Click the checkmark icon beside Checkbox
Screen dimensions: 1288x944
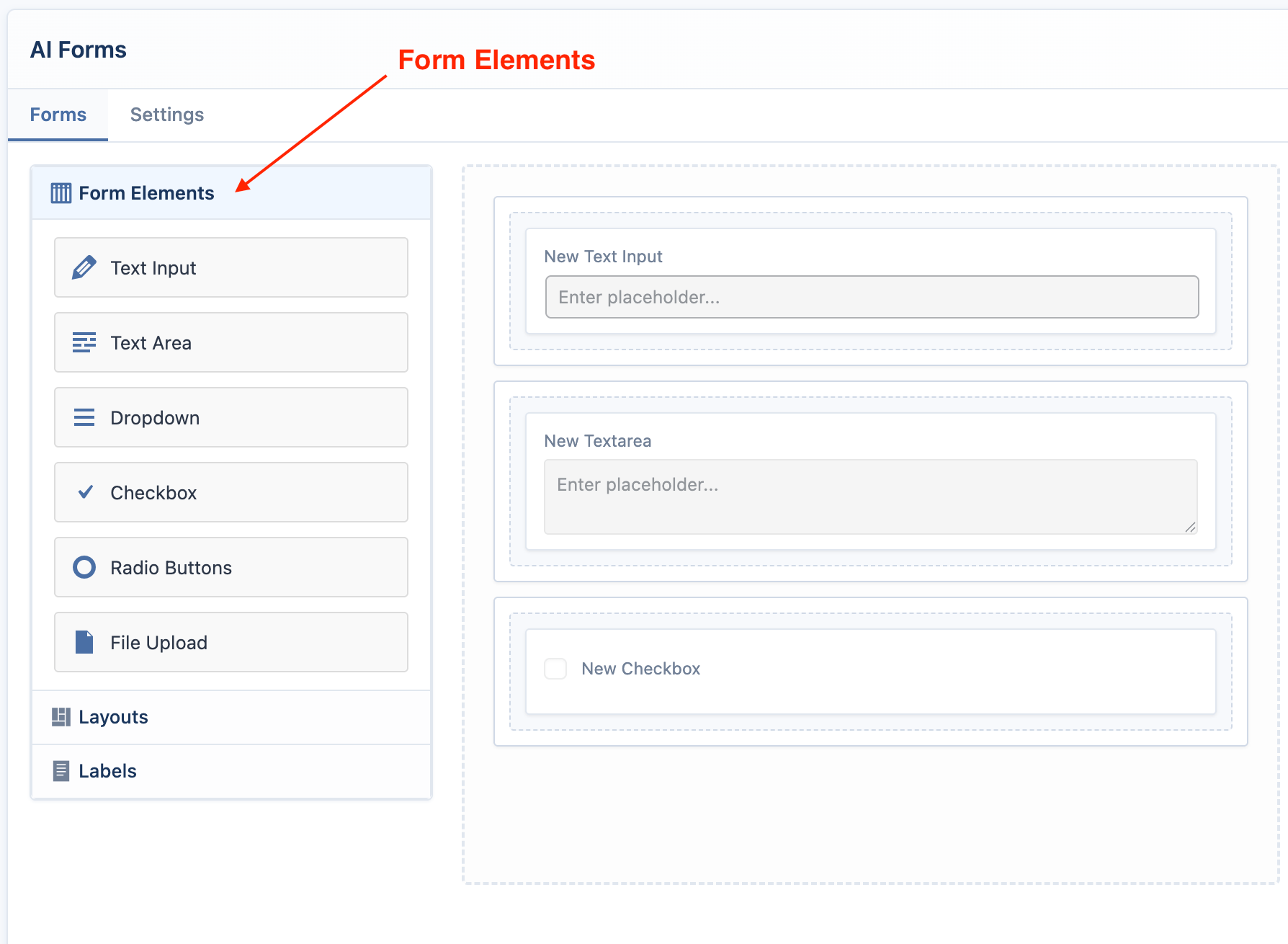pyautogui.click(x=85, y=492)
